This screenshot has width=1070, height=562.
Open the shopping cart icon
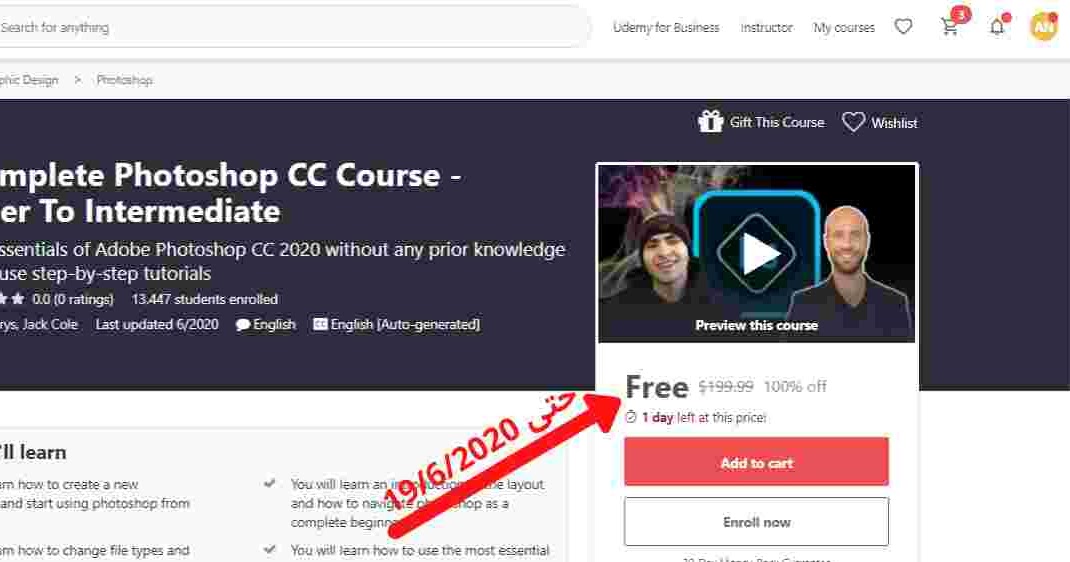pos(949,27)
